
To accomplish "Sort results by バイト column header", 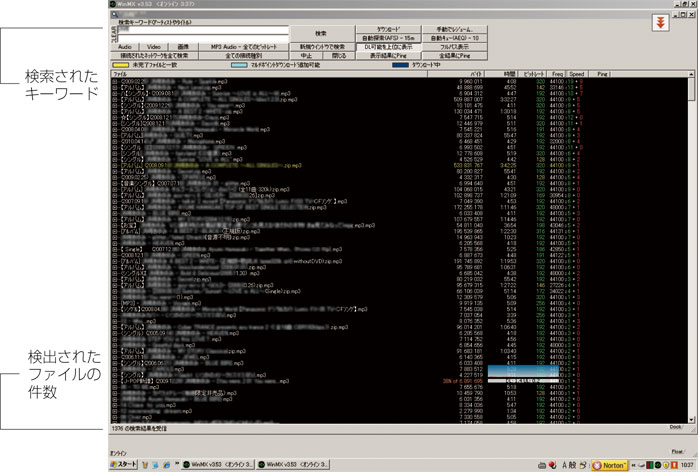I will 456,74.
